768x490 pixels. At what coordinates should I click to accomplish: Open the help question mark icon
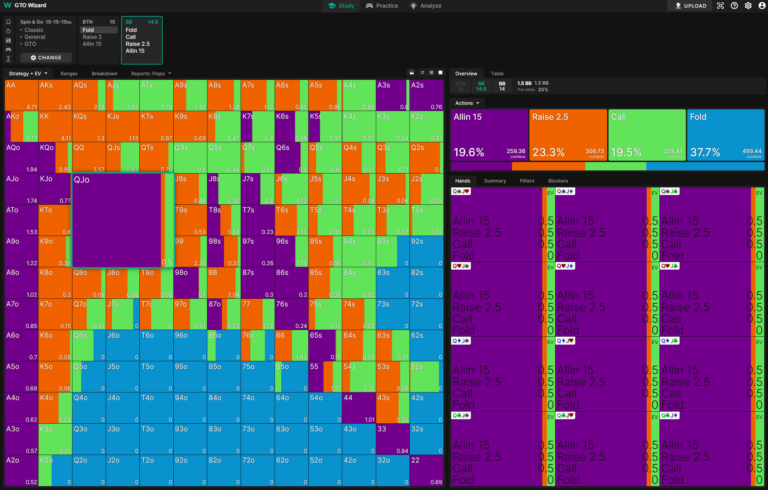[735, 6]
